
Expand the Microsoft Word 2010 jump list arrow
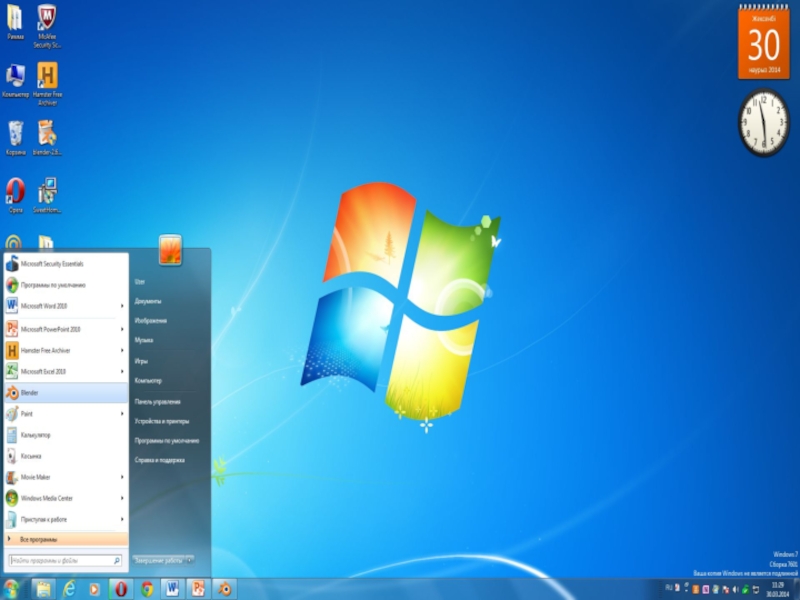tap(122, 306)
